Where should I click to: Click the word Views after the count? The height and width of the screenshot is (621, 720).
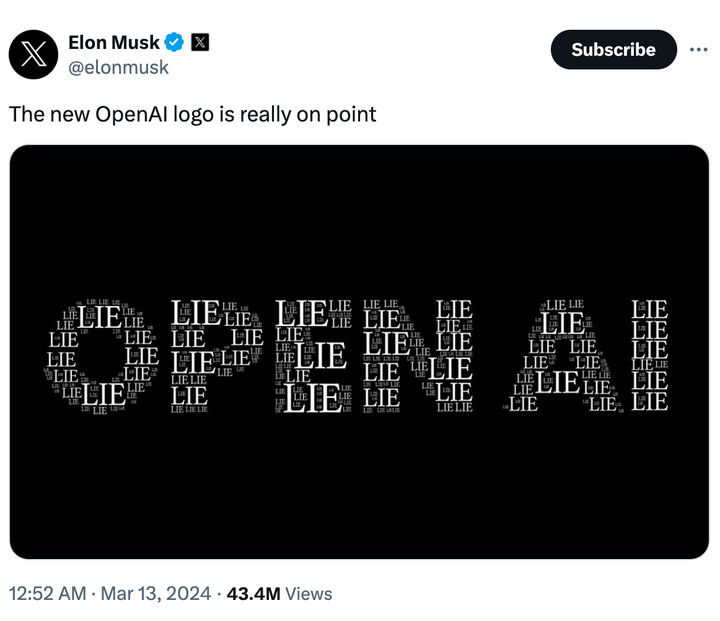tap(309, 594)
